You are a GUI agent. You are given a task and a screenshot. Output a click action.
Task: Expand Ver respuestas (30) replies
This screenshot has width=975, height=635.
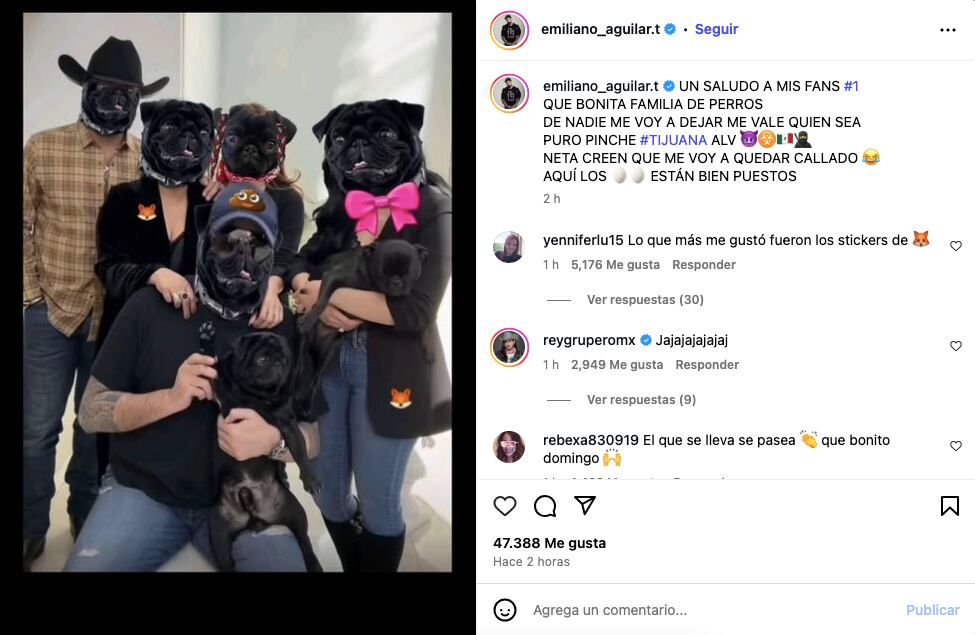pyautogui.click(x=645, y=300)
